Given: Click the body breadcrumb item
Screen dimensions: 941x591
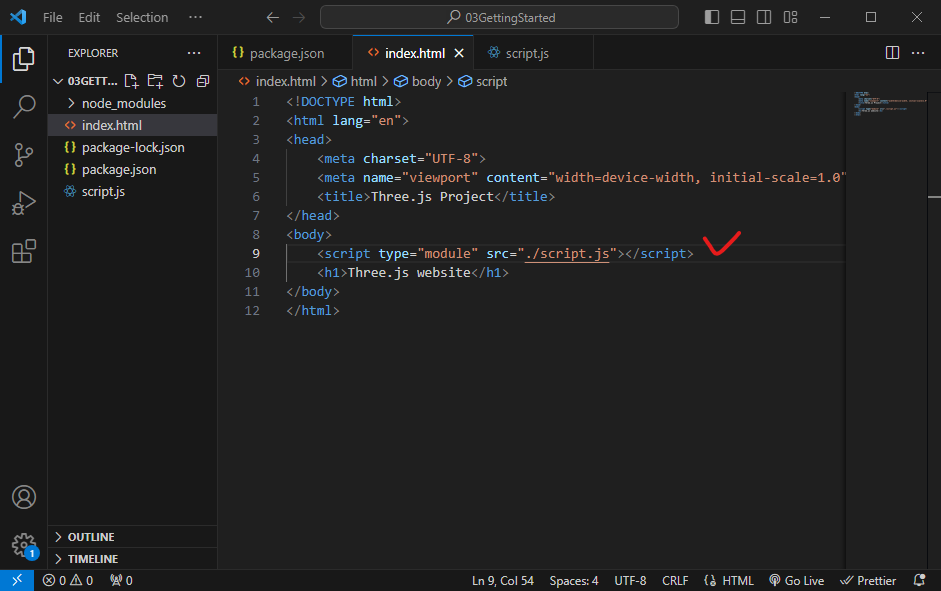Looking at the screenshot, I should [418, 81].
